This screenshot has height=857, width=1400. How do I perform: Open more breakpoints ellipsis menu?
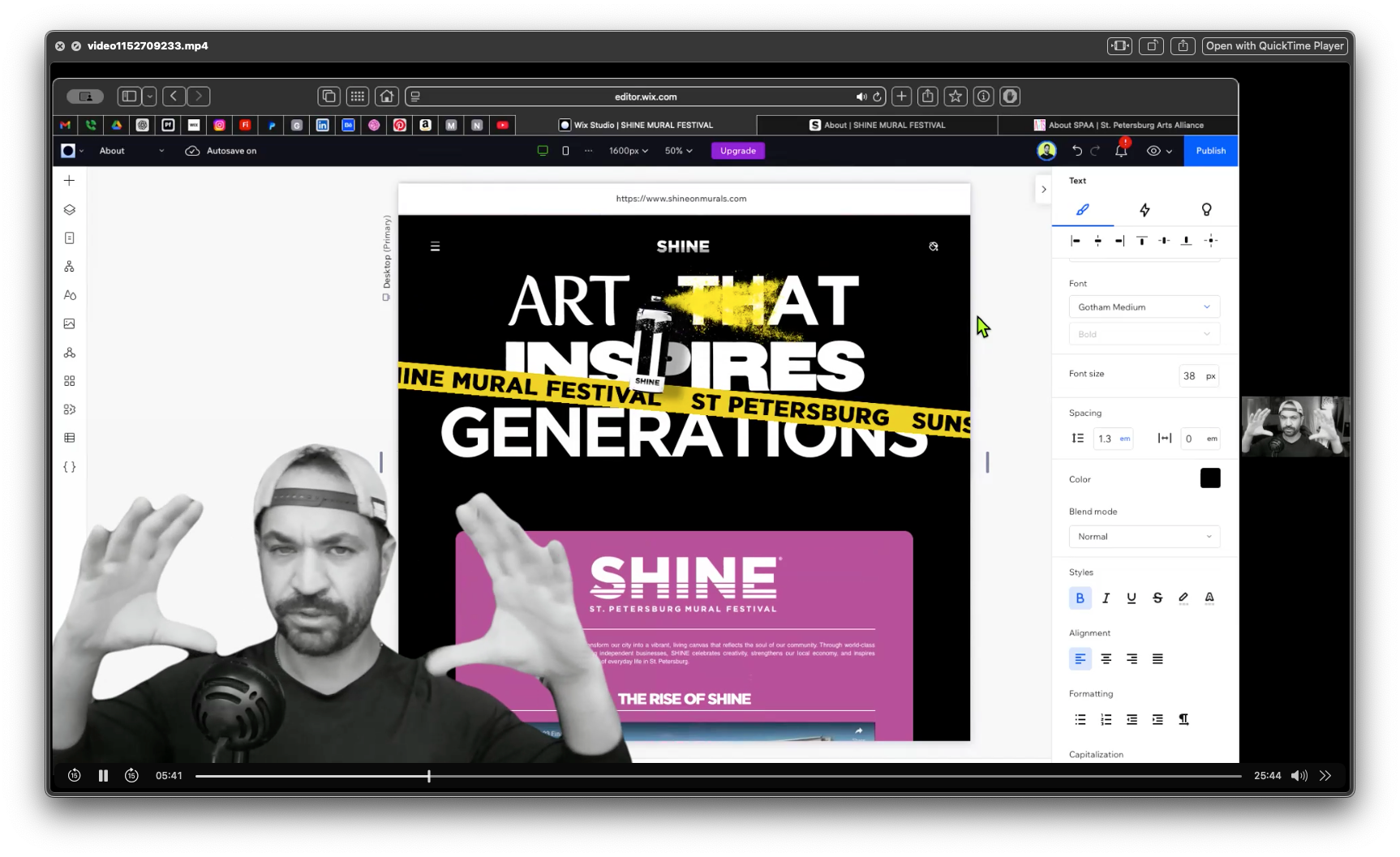pyautogui.click(x=588, y=151)
